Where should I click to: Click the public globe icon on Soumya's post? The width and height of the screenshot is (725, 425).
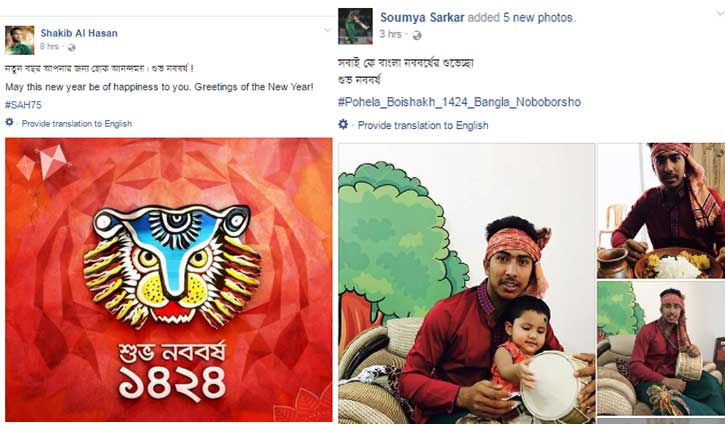[417, 35]
